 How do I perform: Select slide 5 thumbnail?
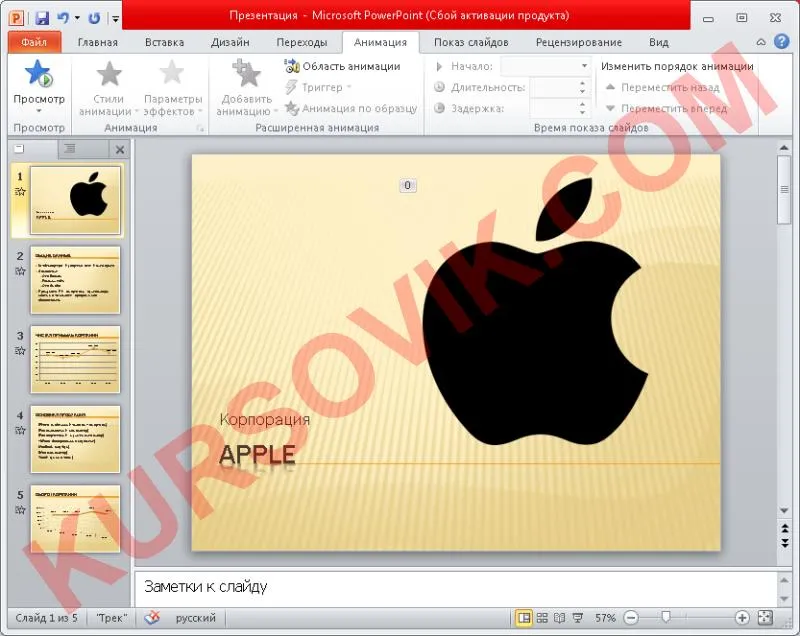tap(76, 519)
